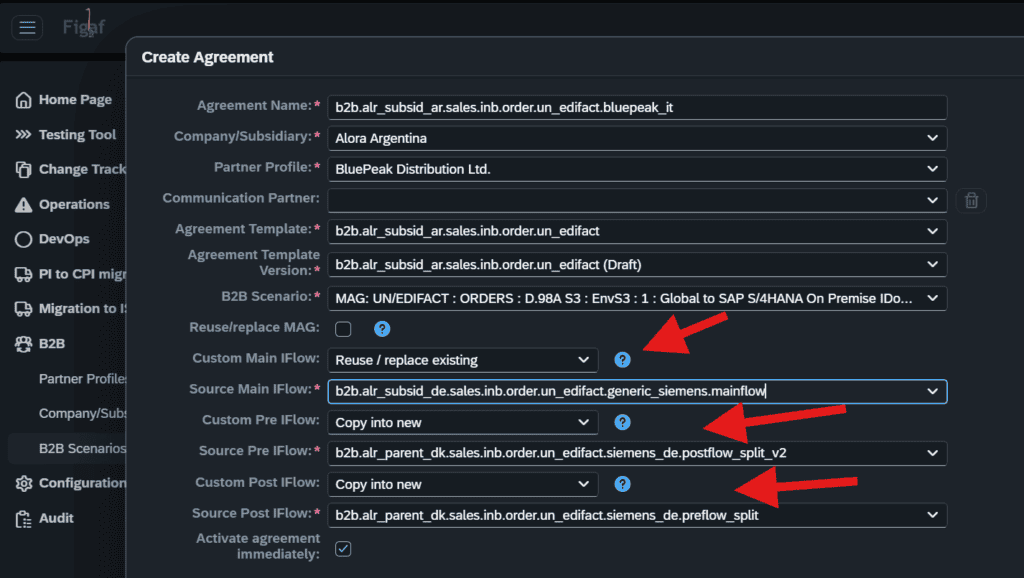Open help for Custom Post IFlow
Screen dimensions: 1024x578
tap(622, 484)
